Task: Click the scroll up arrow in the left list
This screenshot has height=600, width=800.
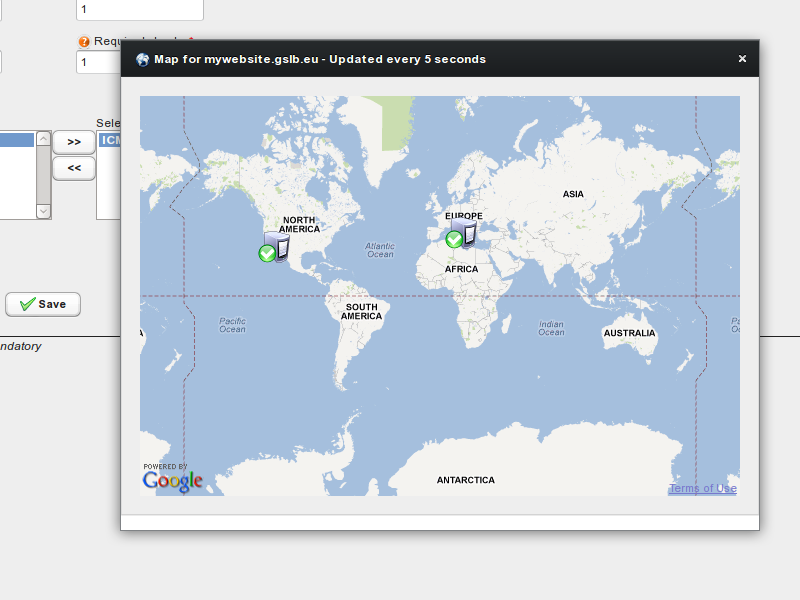Action: click(x=43, y=138)
